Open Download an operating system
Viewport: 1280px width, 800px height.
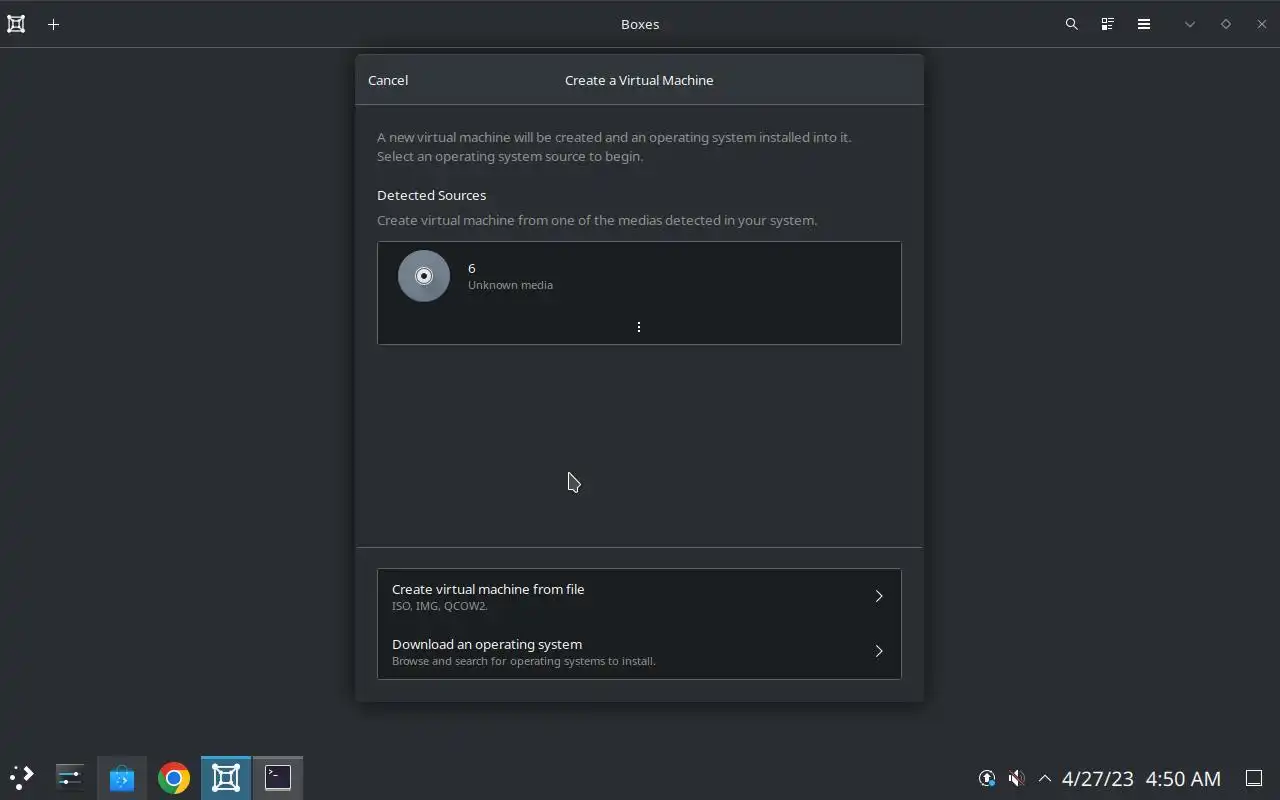coord(639,651)
